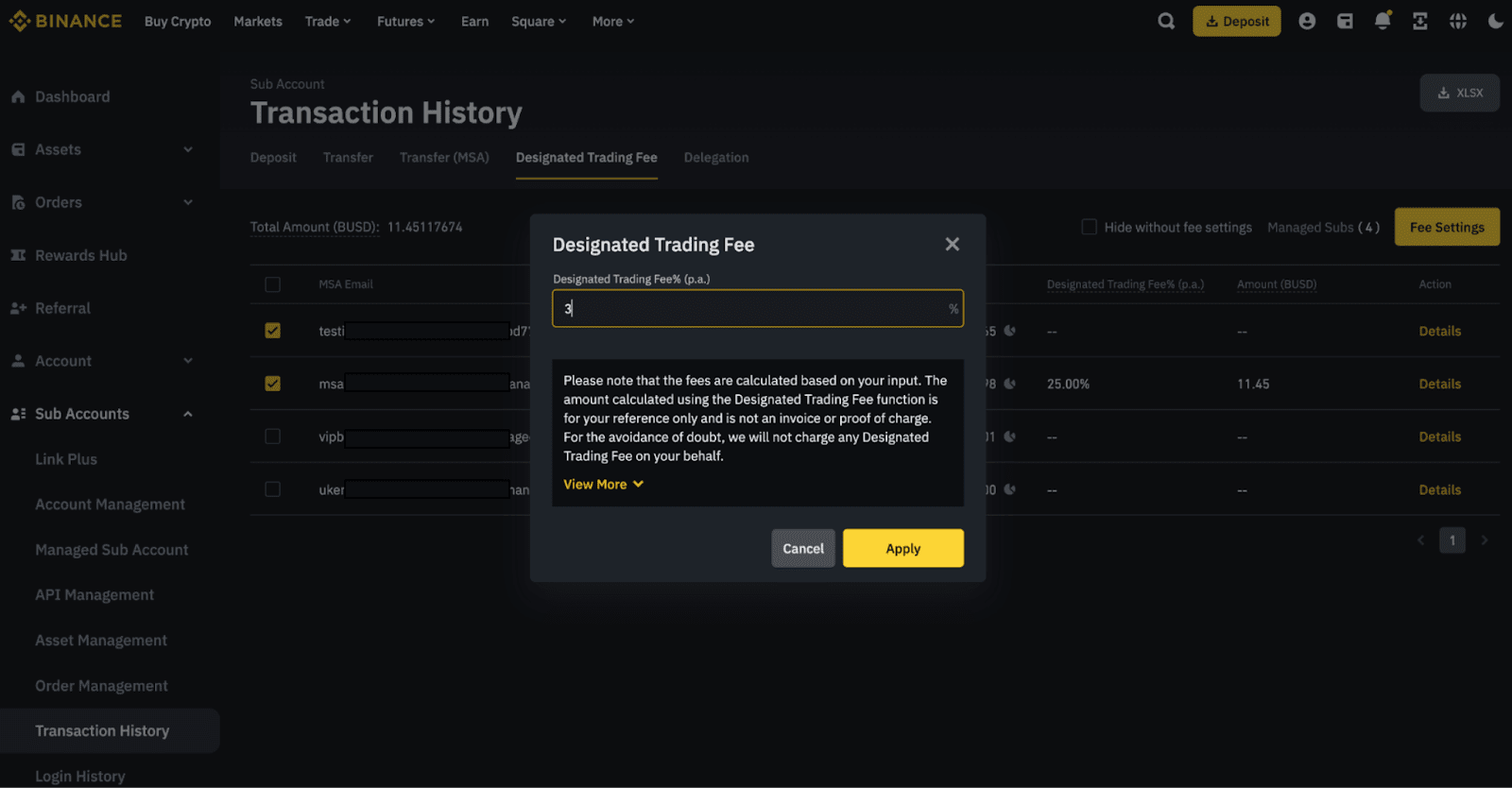Open the Transfer (MSA) tab
The image size is (1512, 788).
click(x=444, y=158)
